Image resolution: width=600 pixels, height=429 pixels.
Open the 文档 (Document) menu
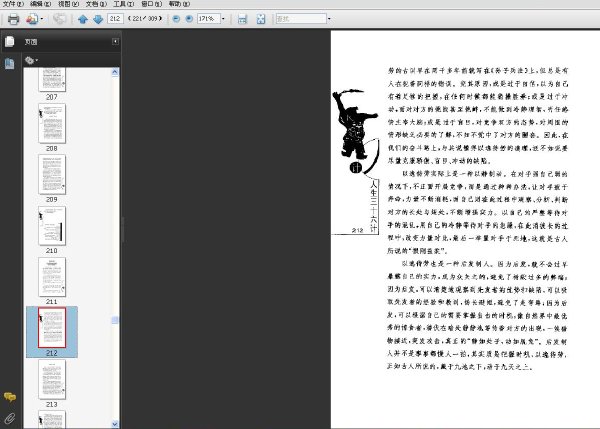click(x=96, y=4)
